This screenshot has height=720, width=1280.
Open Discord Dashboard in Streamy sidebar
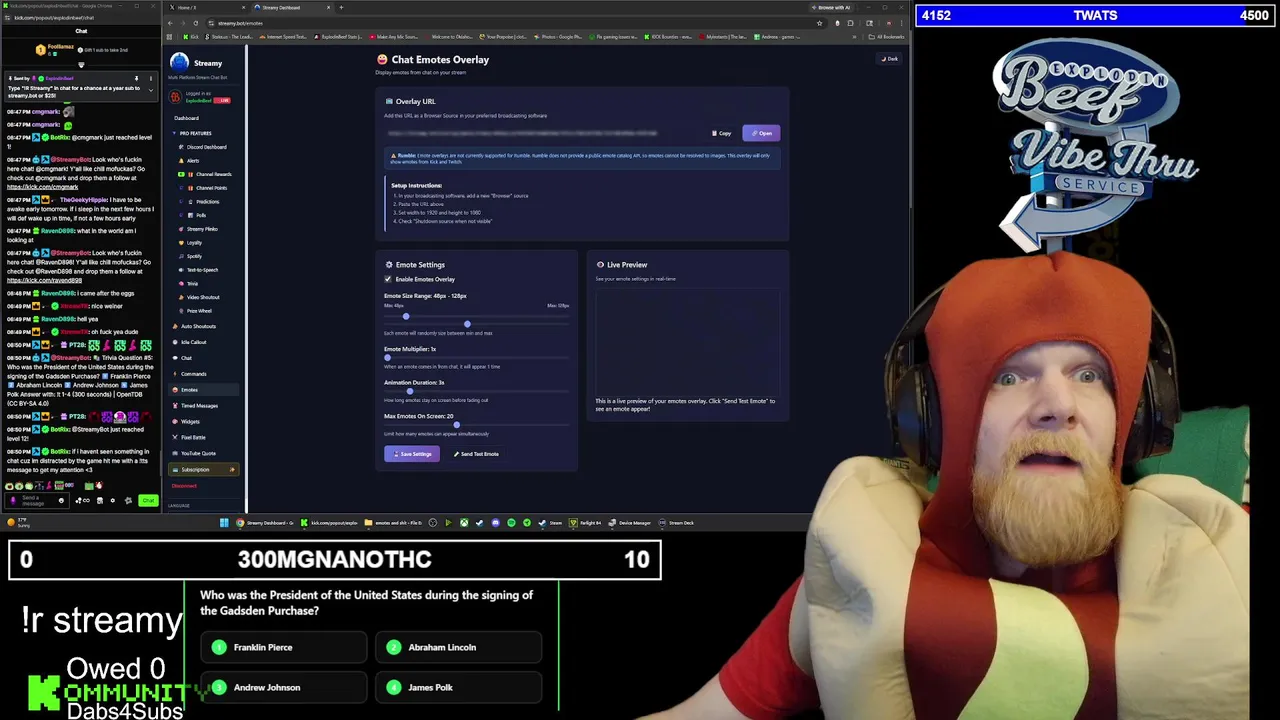tap(206, 147)
